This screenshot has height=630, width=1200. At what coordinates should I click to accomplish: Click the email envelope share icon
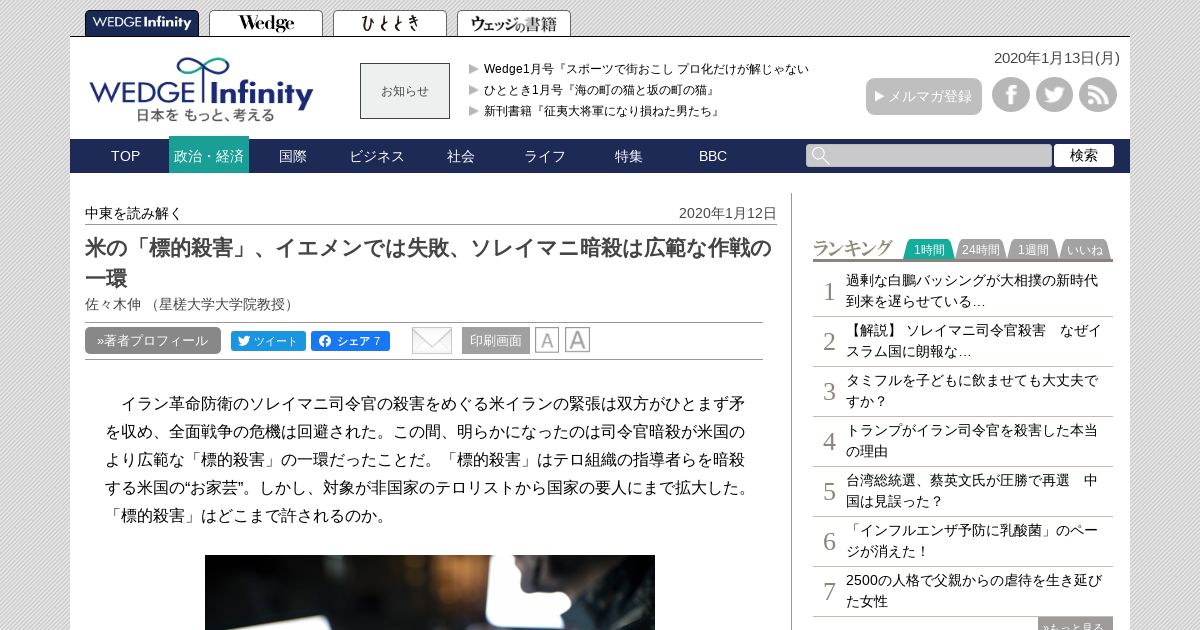point(432,340)
